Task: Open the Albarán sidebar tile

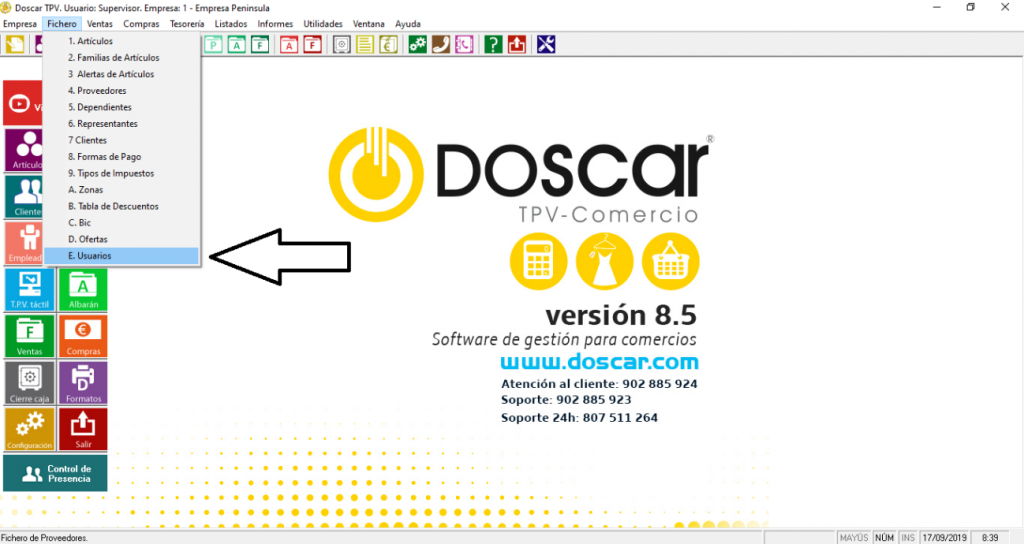Action: tap(83, 289)
